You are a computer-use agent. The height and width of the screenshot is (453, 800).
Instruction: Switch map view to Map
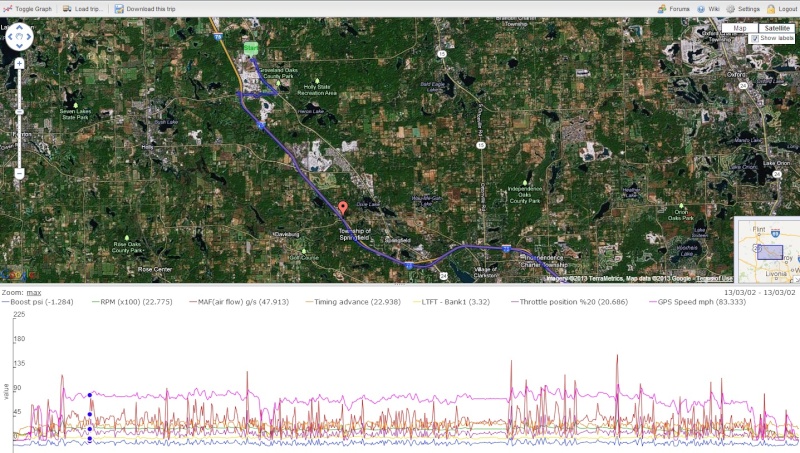[740, 29]
